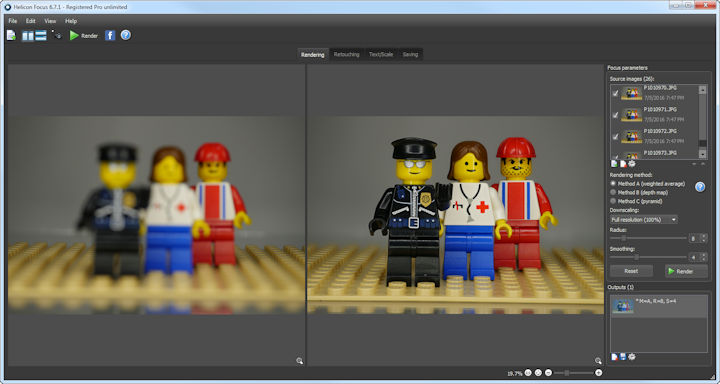Click second zoom preset icon beside 19.7%

(x=539, y=373)
